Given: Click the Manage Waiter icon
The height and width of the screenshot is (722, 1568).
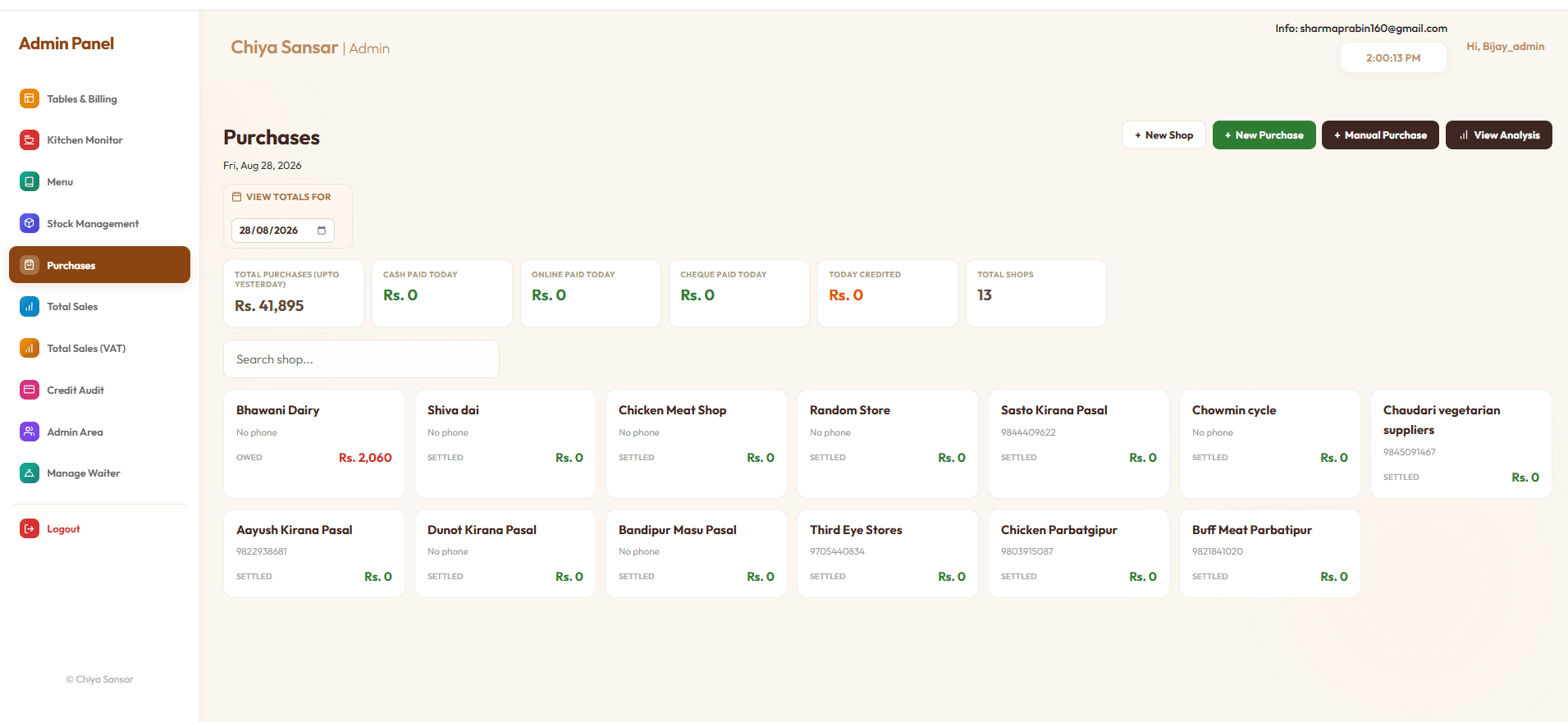Looking at the screenshot, I should point(30,473).
